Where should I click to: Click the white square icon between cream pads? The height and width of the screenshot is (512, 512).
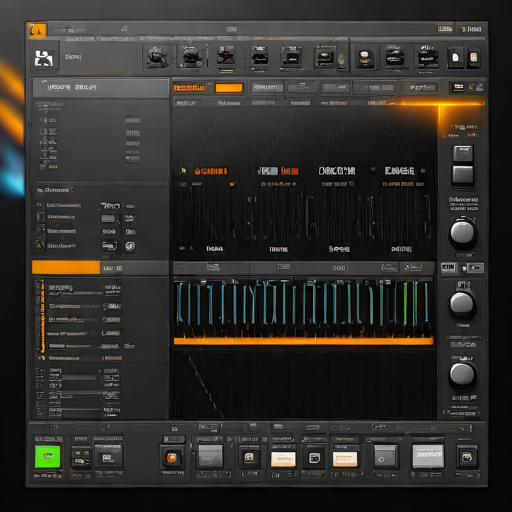point(314,458)
